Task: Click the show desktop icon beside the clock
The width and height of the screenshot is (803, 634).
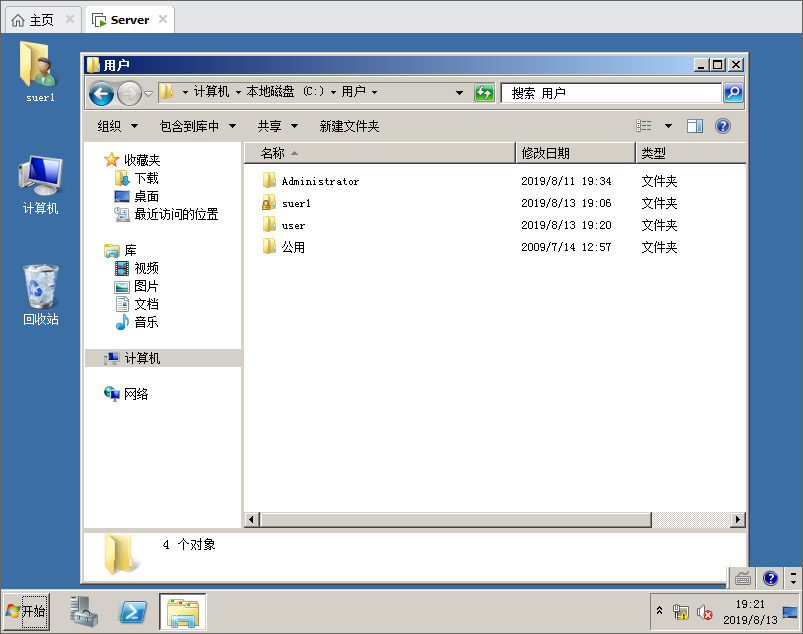Action: (790, 611)
